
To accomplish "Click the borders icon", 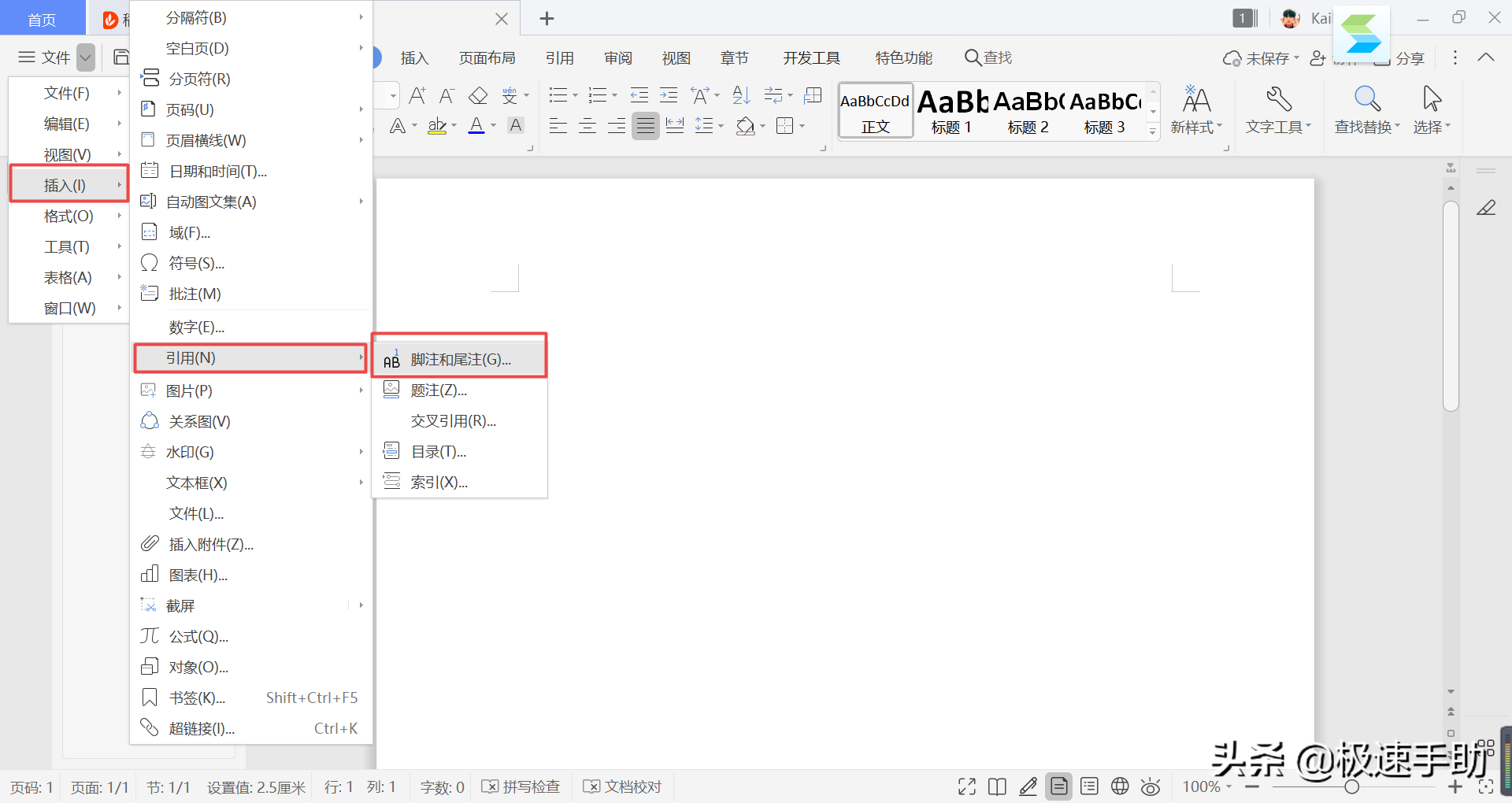I will pos(785,126).
